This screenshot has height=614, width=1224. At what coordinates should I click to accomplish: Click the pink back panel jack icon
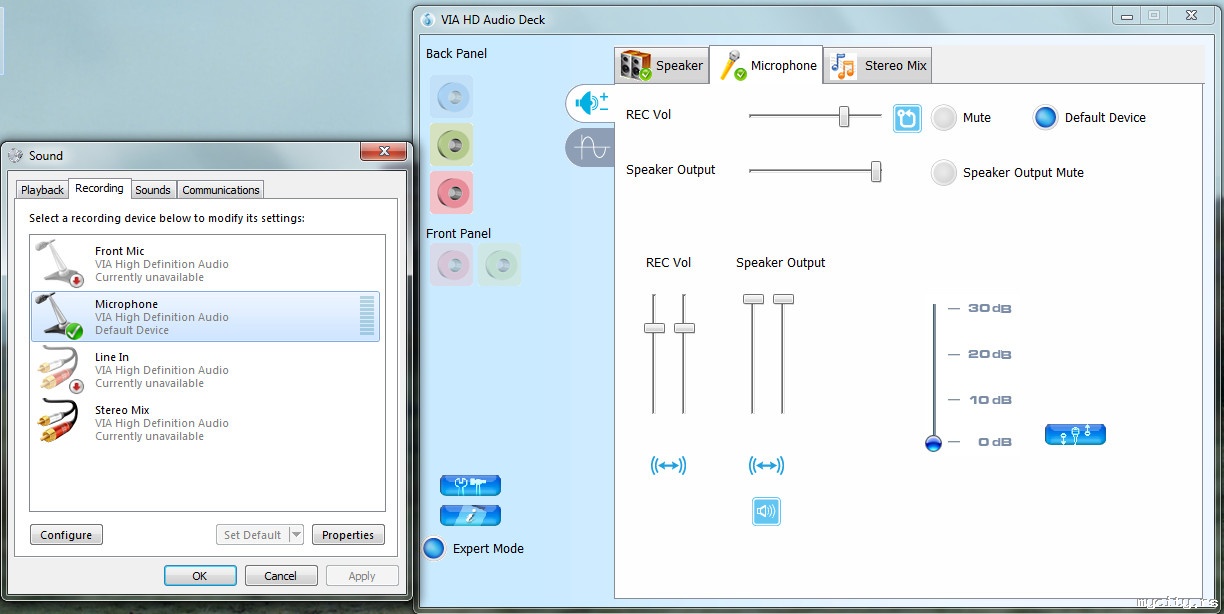(x=451, y=192)
